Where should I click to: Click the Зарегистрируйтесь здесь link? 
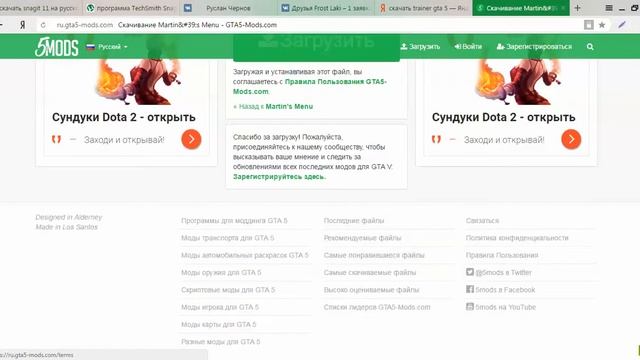click(x=279, y=177)
